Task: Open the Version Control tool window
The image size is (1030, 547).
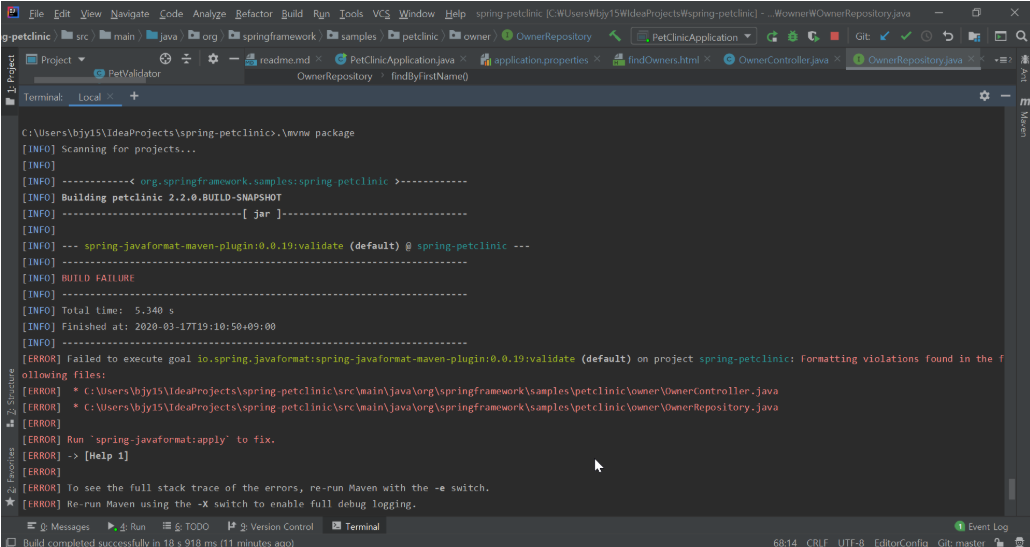Action: point(270,527)
